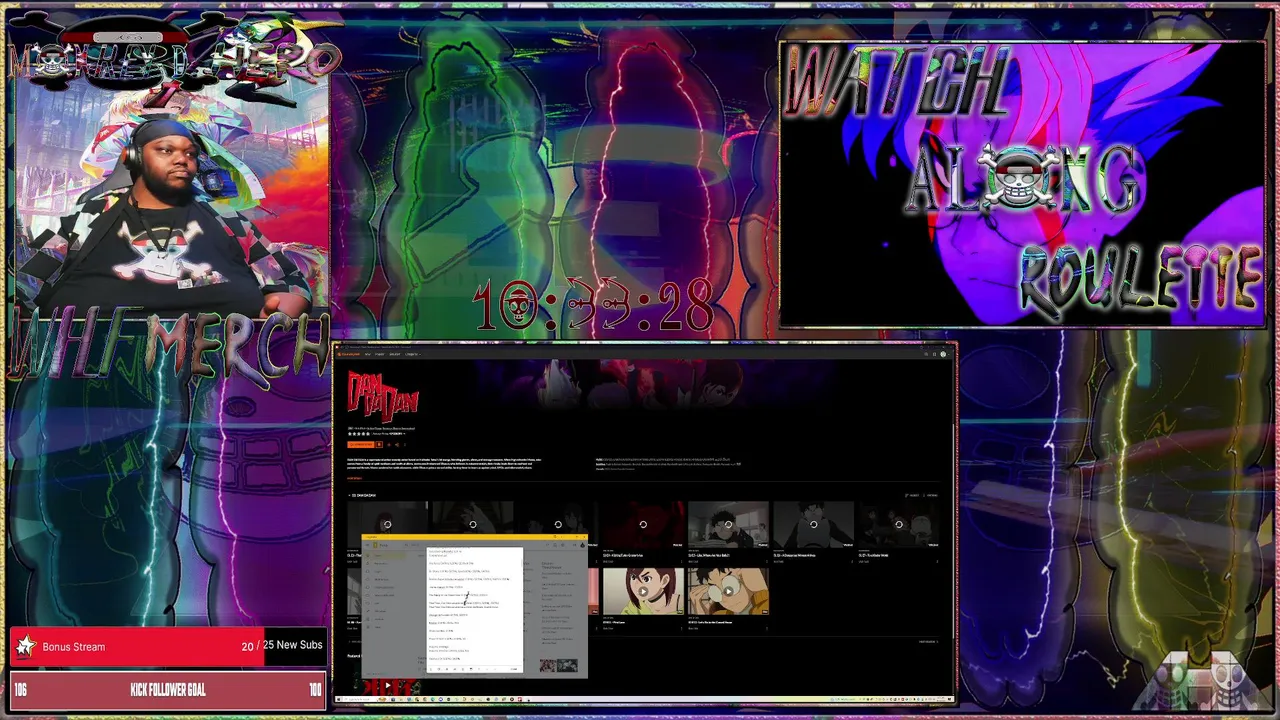Click the orange watch button under Dan Da Dan
1280x720 pixels.
coord(360,444)
